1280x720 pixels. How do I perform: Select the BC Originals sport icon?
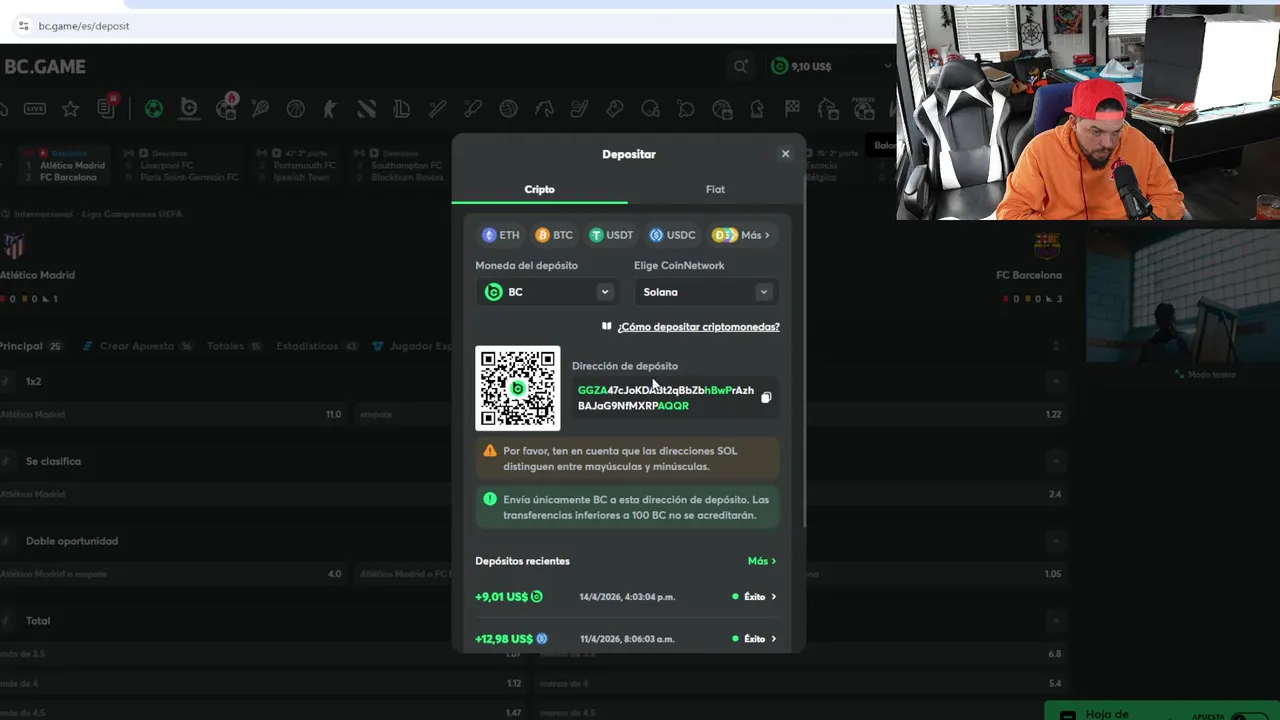(x=190, y=108)
